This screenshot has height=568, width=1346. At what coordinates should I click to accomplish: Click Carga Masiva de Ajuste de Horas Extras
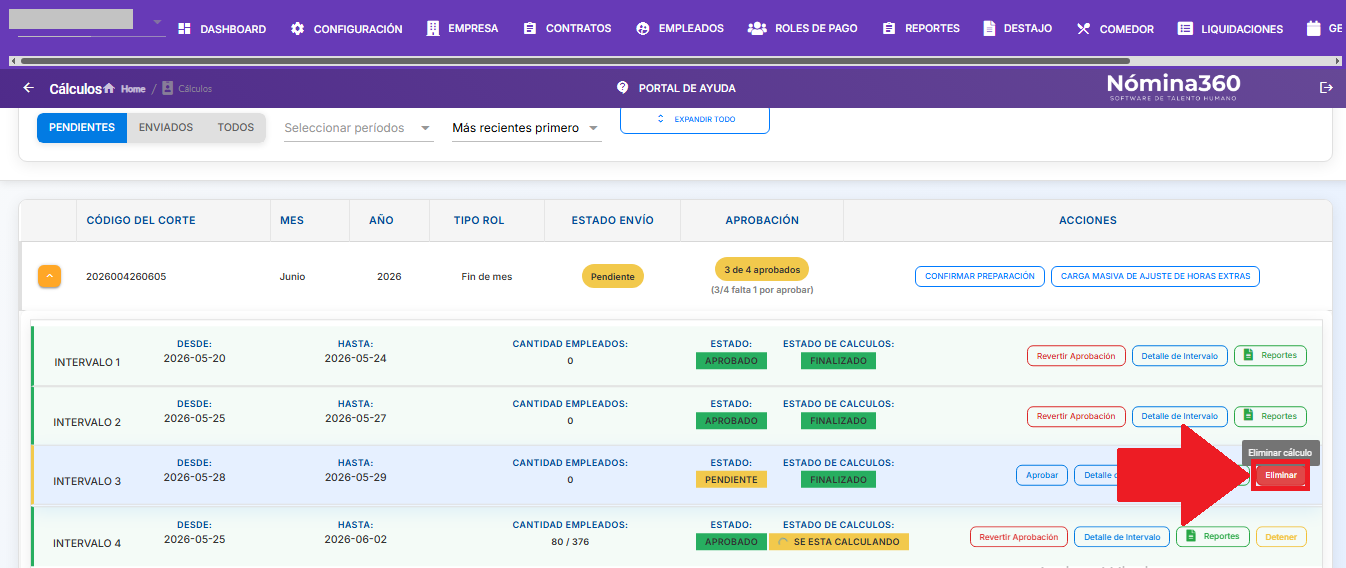tap(1155, 276)
